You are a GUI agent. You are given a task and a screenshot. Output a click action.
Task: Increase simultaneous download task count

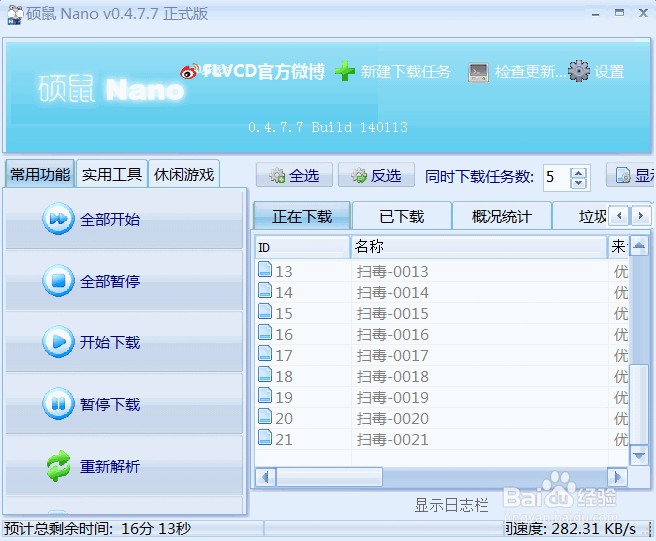click(579, 173)
